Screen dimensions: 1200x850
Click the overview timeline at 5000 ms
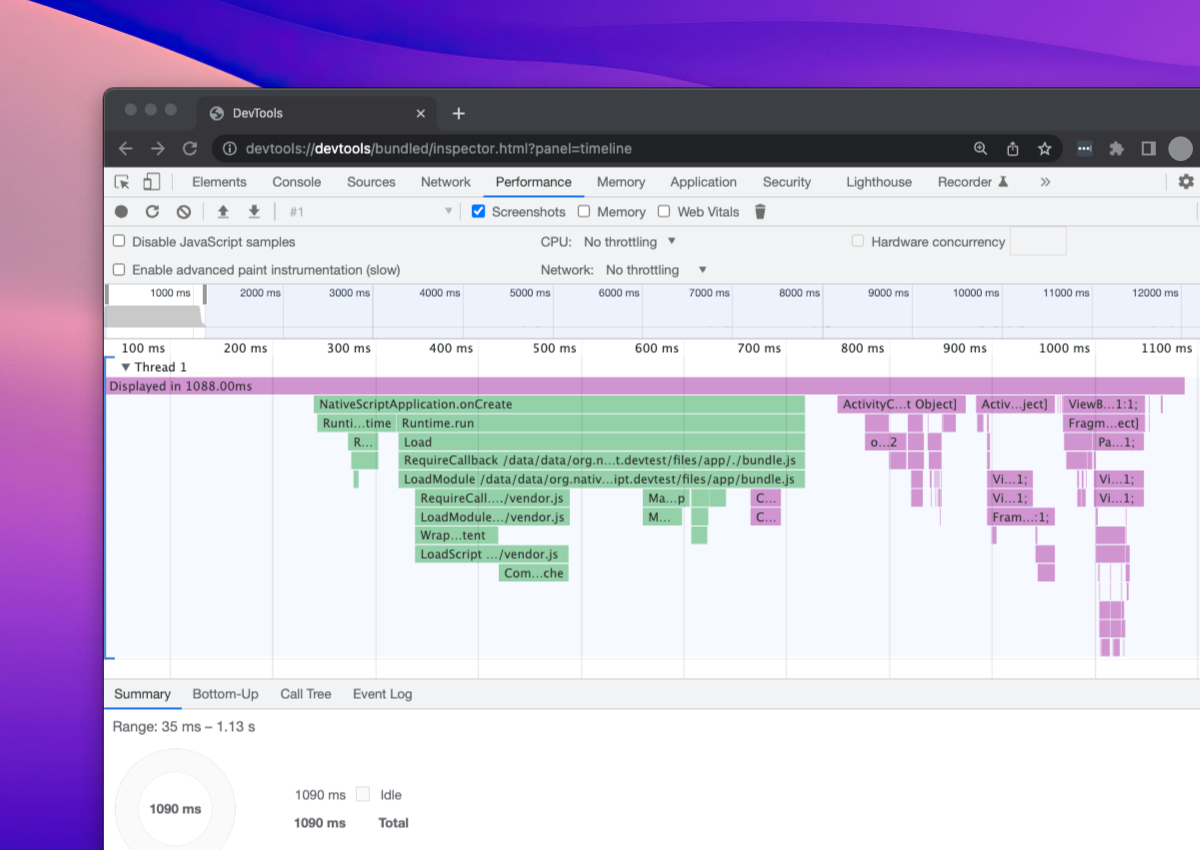tap(528, 310)
